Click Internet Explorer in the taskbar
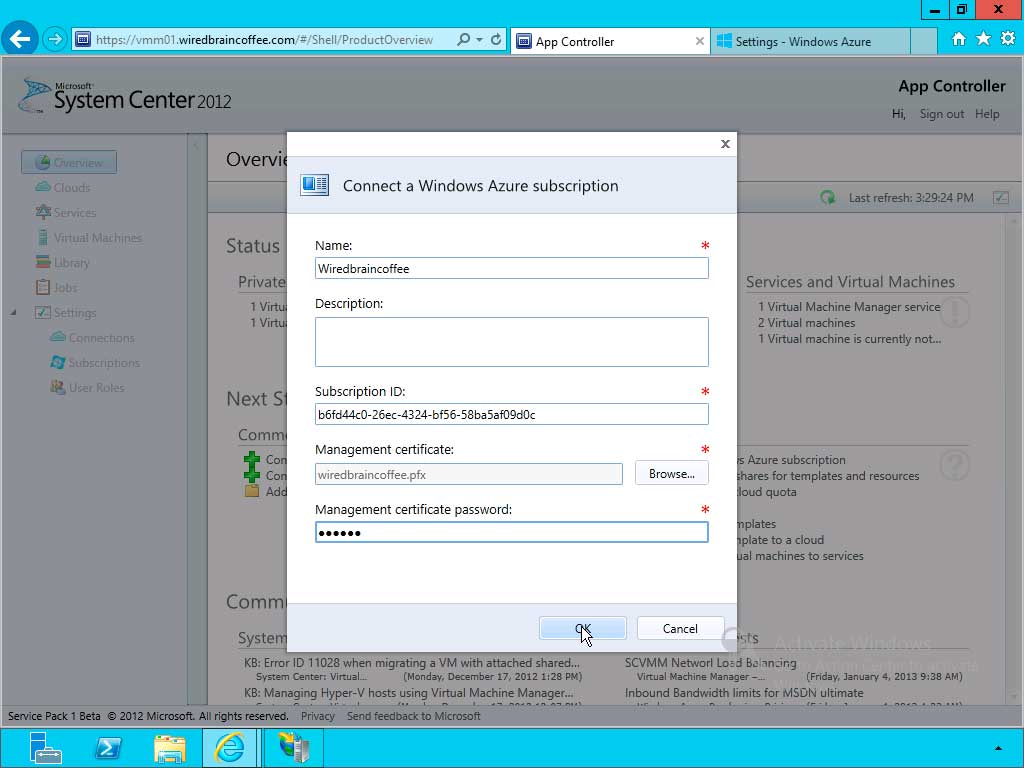 tap(229, 748)
